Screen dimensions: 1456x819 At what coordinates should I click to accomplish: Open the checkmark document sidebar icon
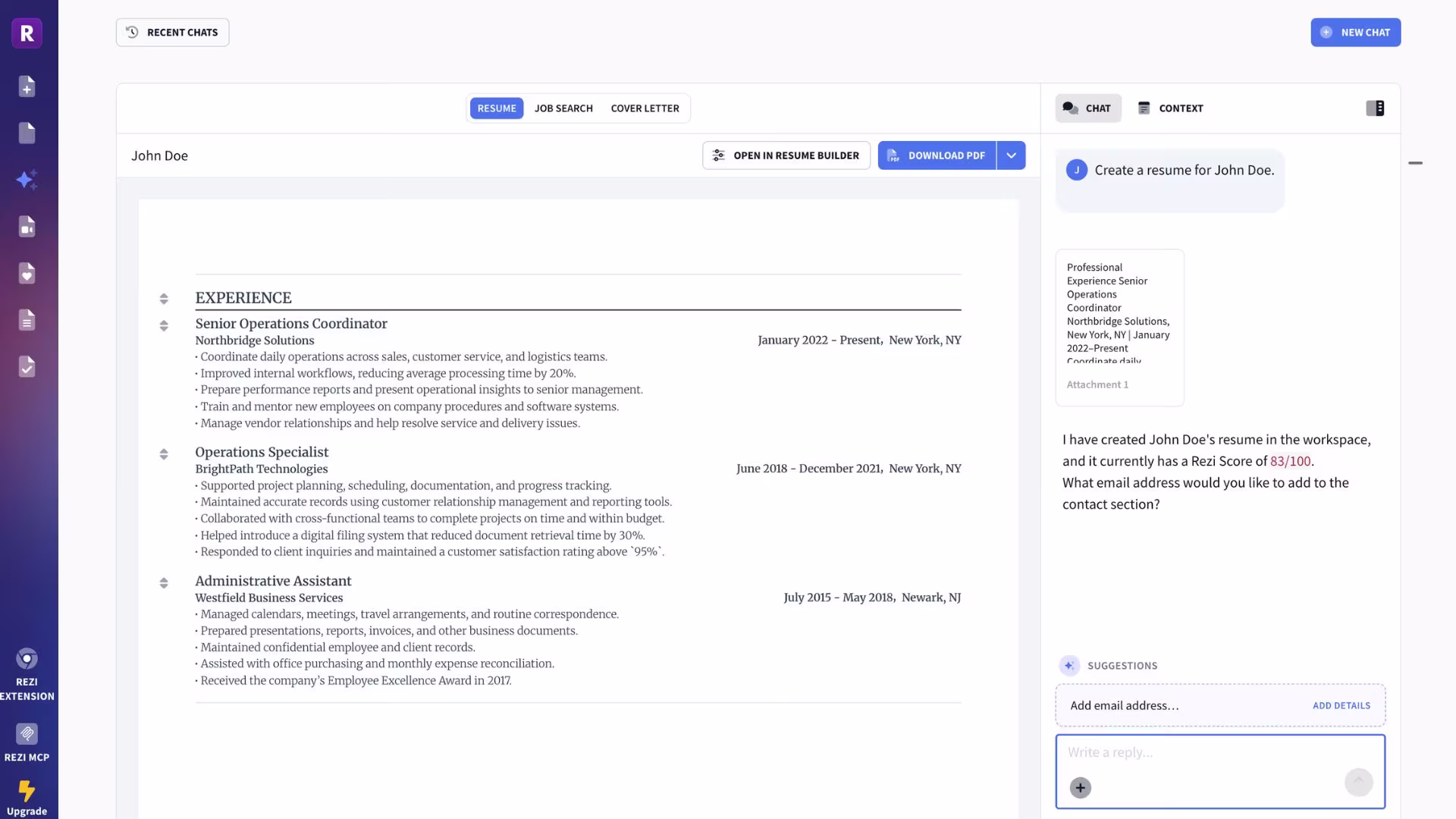coord(27,367)
